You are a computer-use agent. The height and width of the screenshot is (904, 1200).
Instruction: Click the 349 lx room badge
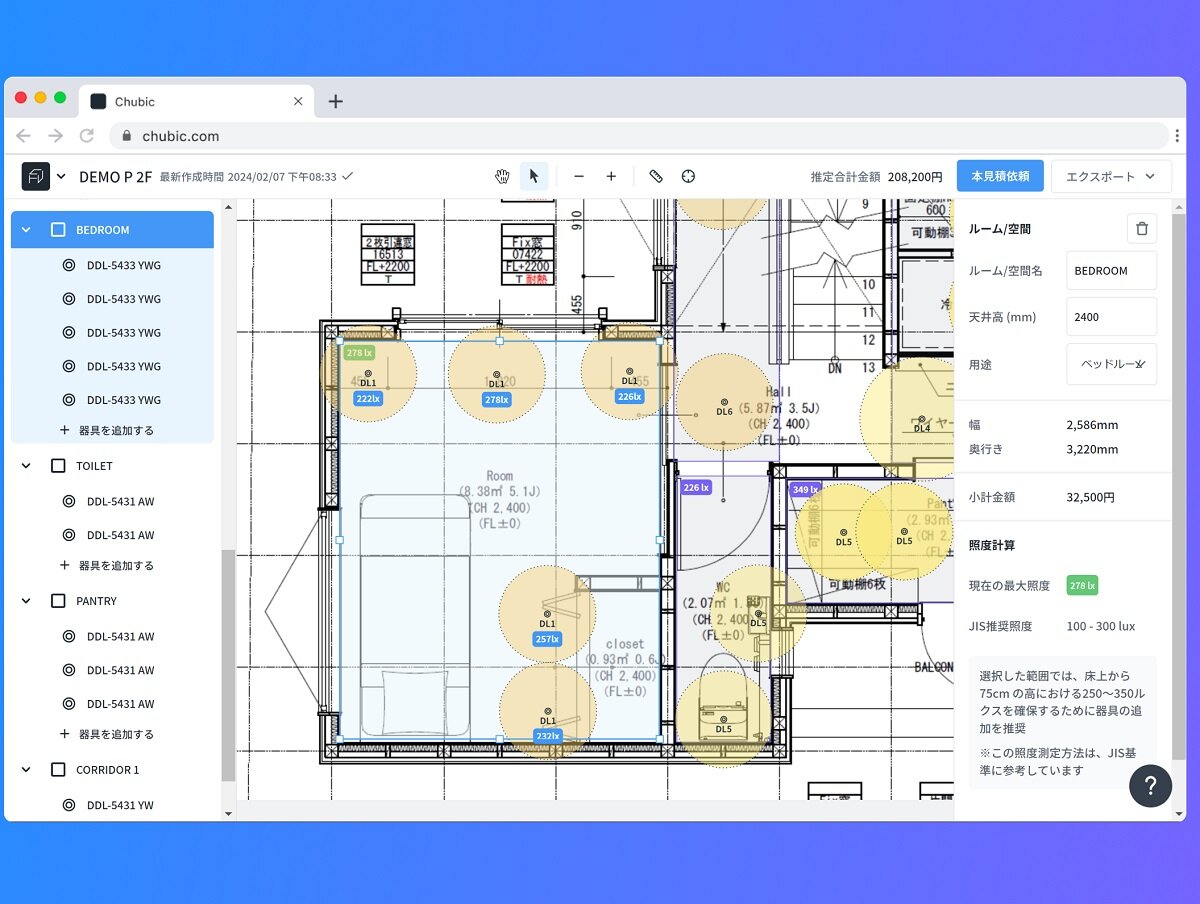point(805,490)
